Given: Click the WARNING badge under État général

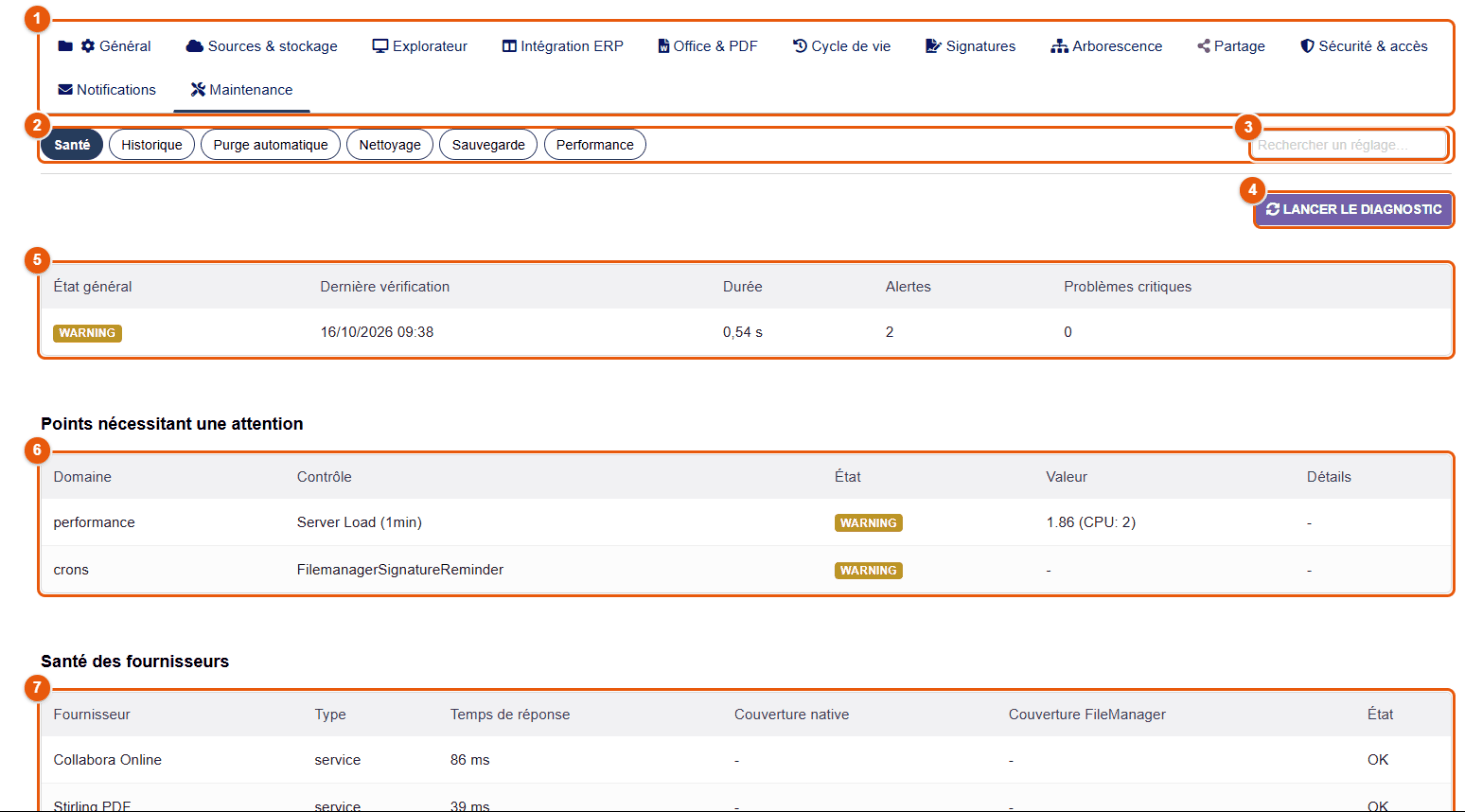Looking at the screenshot, I should [x=87, y=333].
